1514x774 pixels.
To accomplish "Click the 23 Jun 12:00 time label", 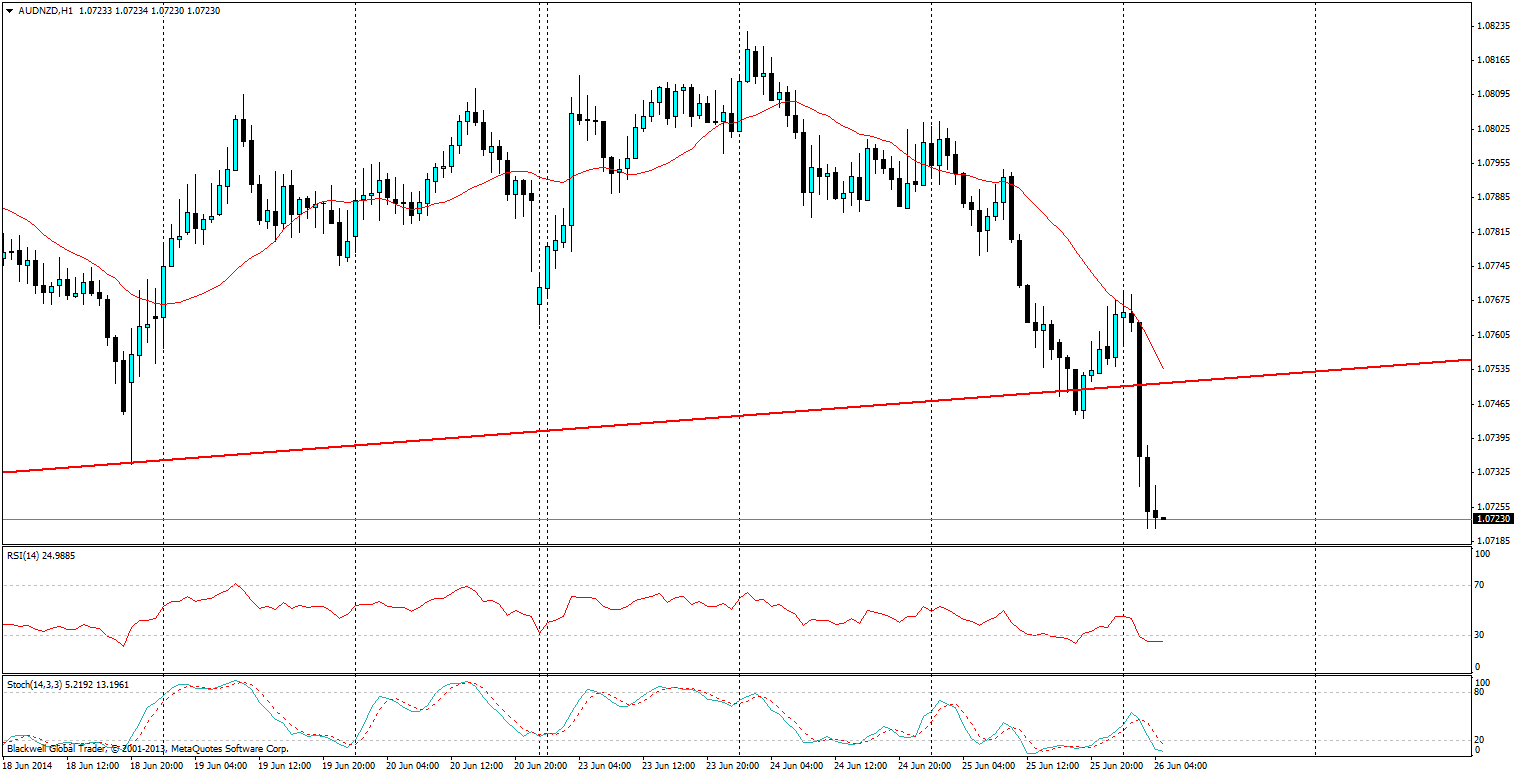I will pyautogui.click(x=669, y=766).
